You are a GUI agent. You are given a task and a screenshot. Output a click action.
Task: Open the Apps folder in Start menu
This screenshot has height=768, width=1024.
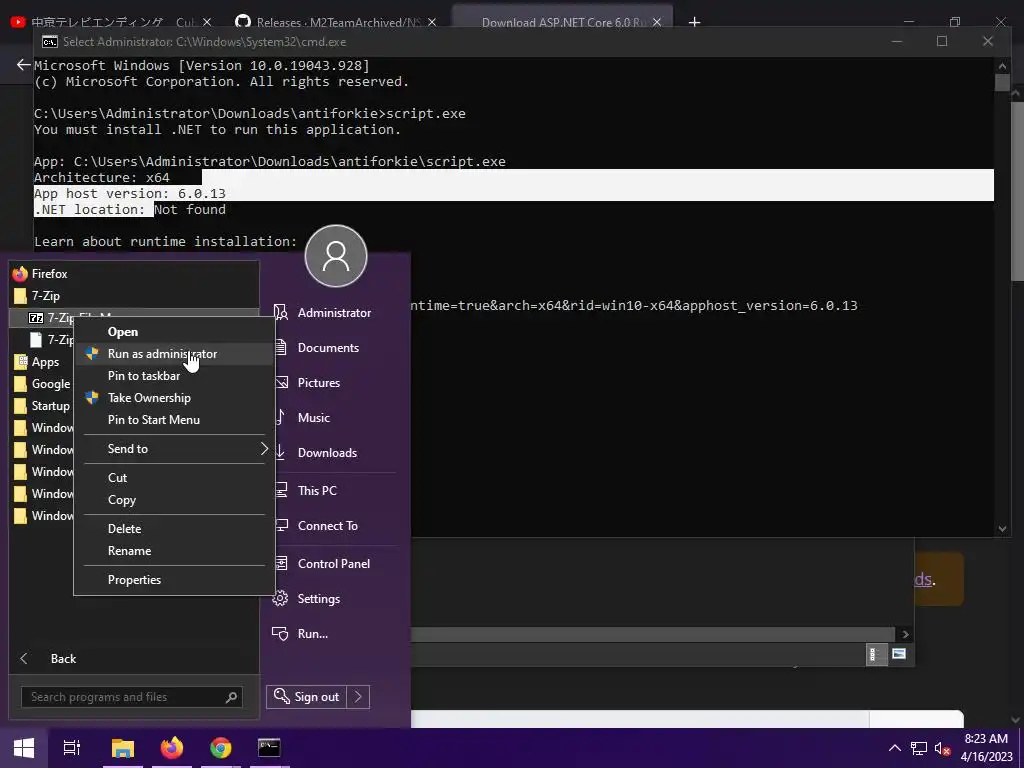click(42, 362)
